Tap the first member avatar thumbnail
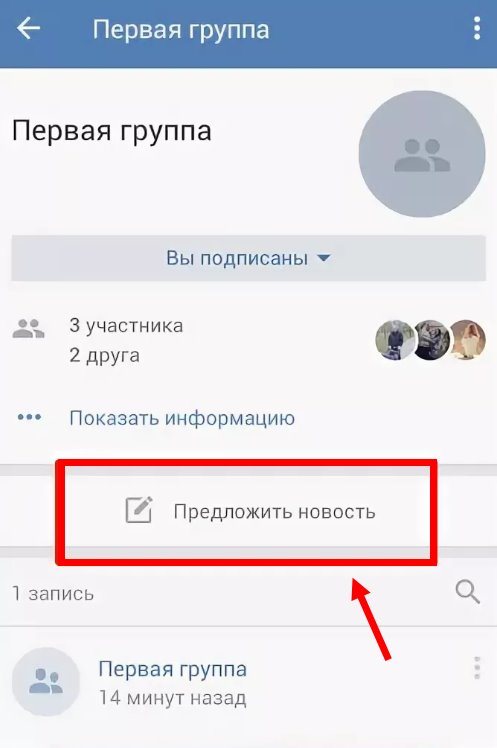Viewport: 497px width, 748px height. click(395, 340)
